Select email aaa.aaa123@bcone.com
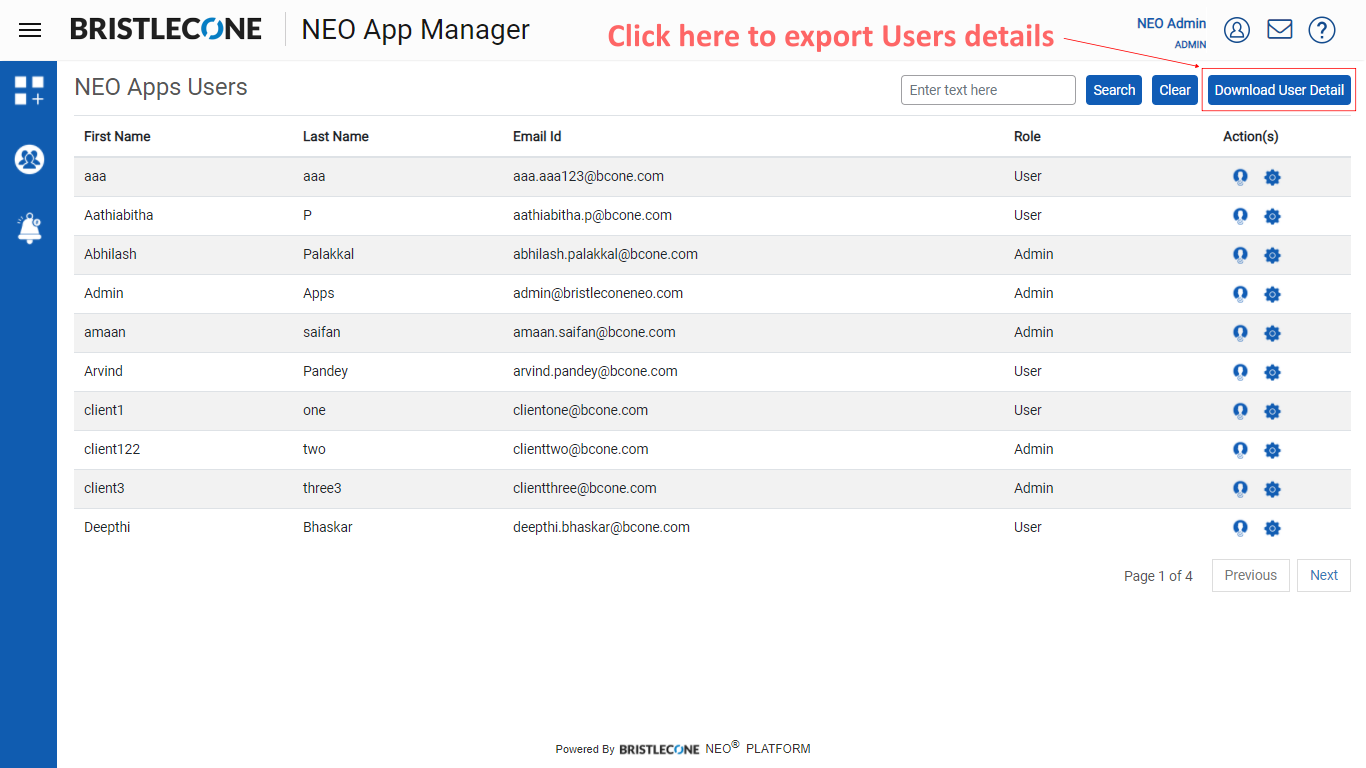The image size is (1366, 768). tap(588, 176)
